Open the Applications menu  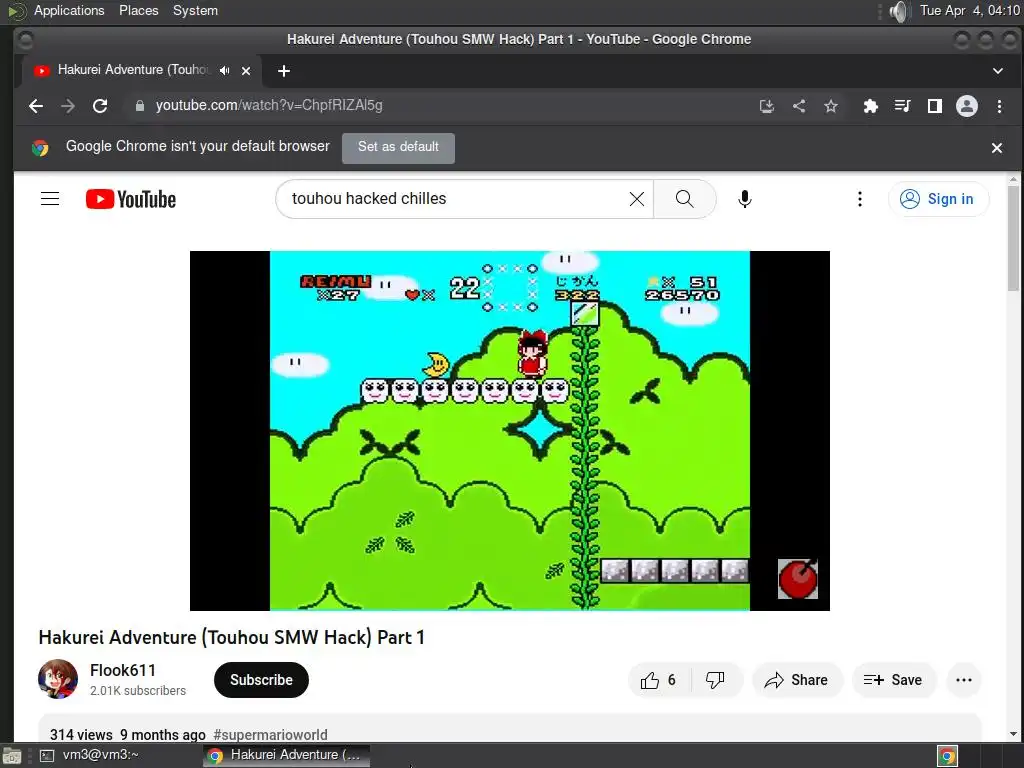(69, 10)
